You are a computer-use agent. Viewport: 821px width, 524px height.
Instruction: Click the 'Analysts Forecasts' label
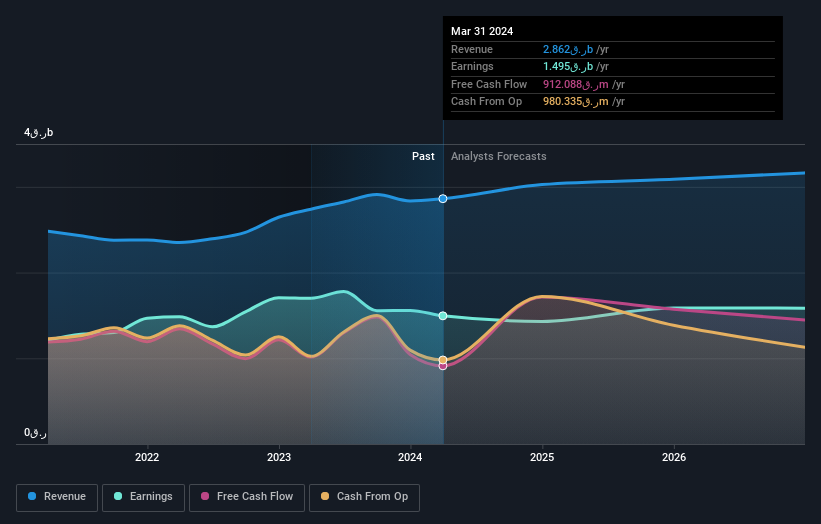[498, 157]
